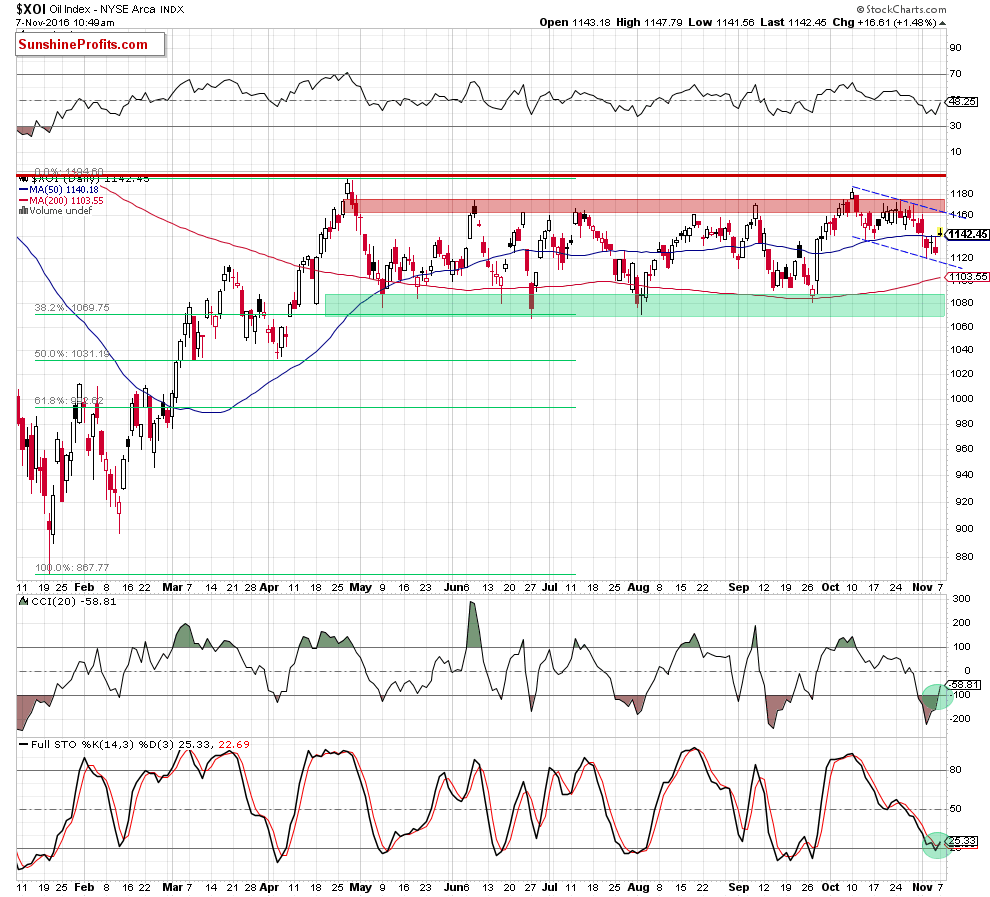
Task: Click the 'Oil Index - NYSE Arca INDX' subtitle
Action: pos(117,9)
